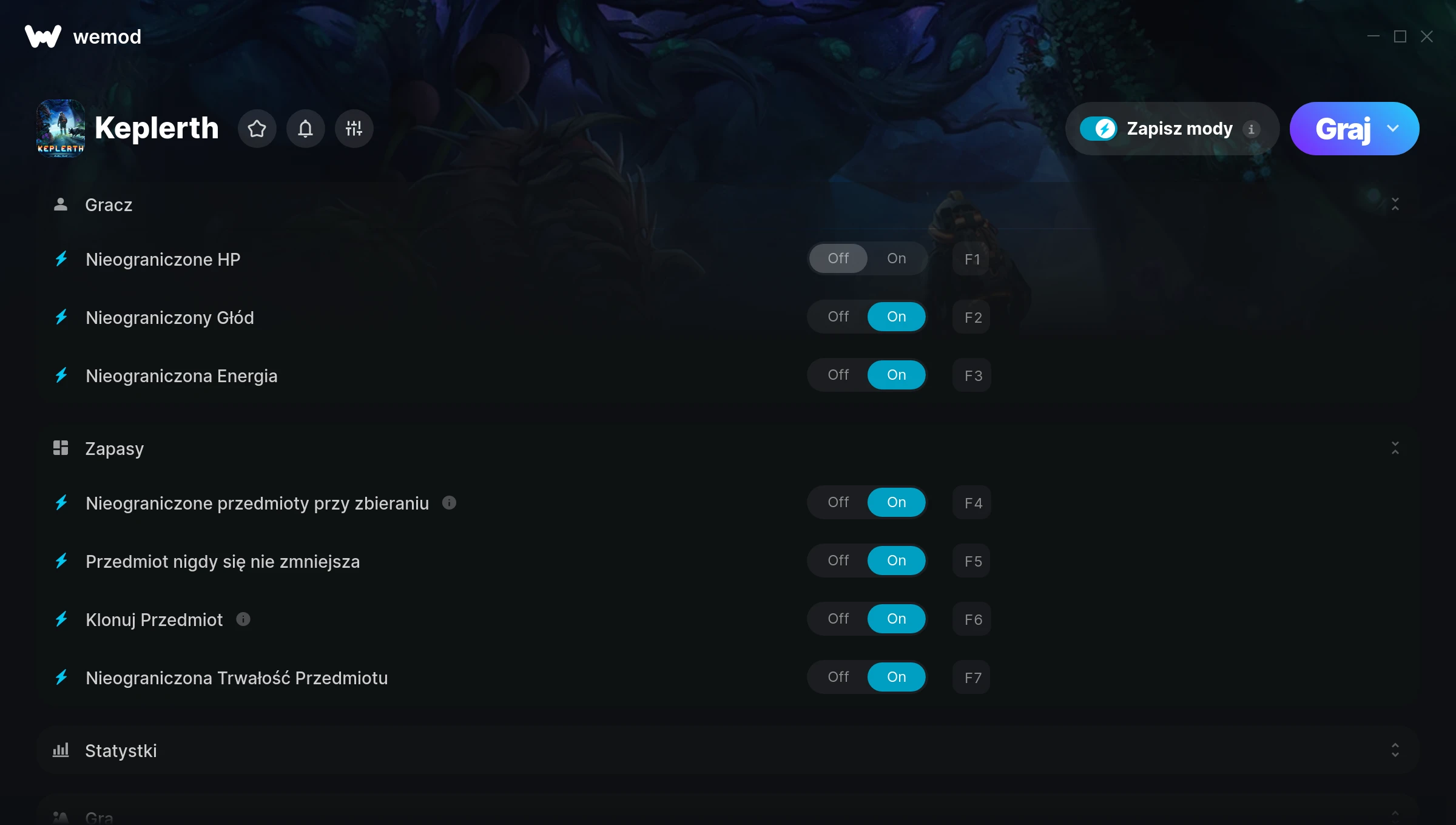Collapse the Gracz section
This screenshot has height=825, width=1456.
pos(1395,204)
